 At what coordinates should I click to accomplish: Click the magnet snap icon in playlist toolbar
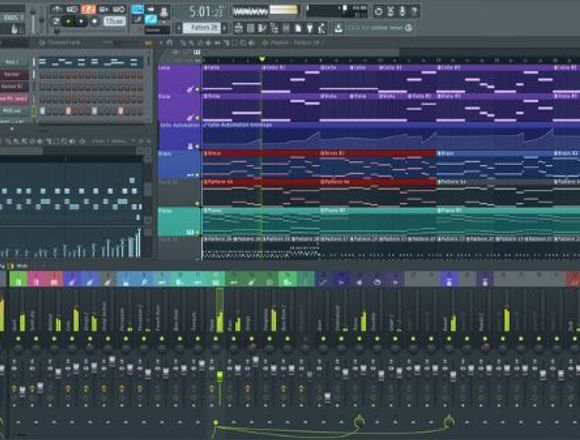pyautogui.click(x=169, y=43)
